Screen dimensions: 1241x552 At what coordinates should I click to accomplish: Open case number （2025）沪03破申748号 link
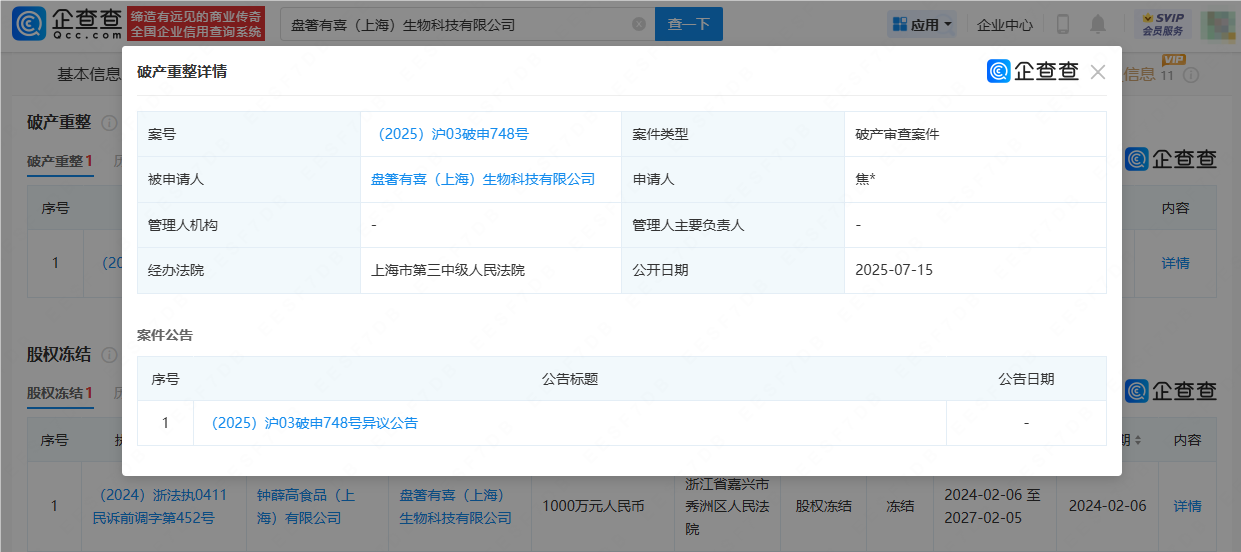point(450,134)
